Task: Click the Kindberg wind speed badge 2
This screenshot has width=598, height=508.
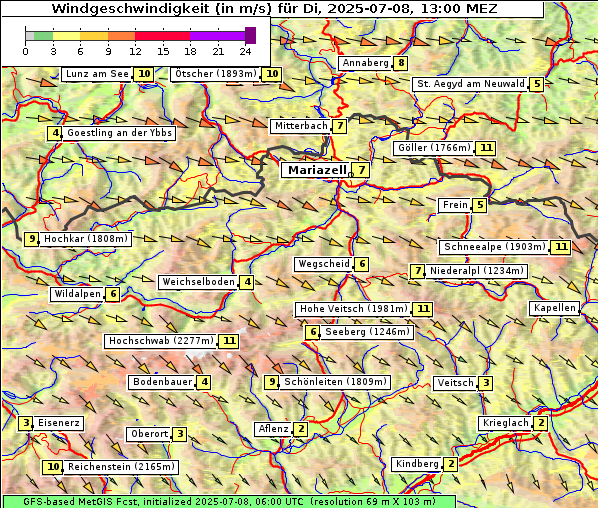Action: [451, 464]
